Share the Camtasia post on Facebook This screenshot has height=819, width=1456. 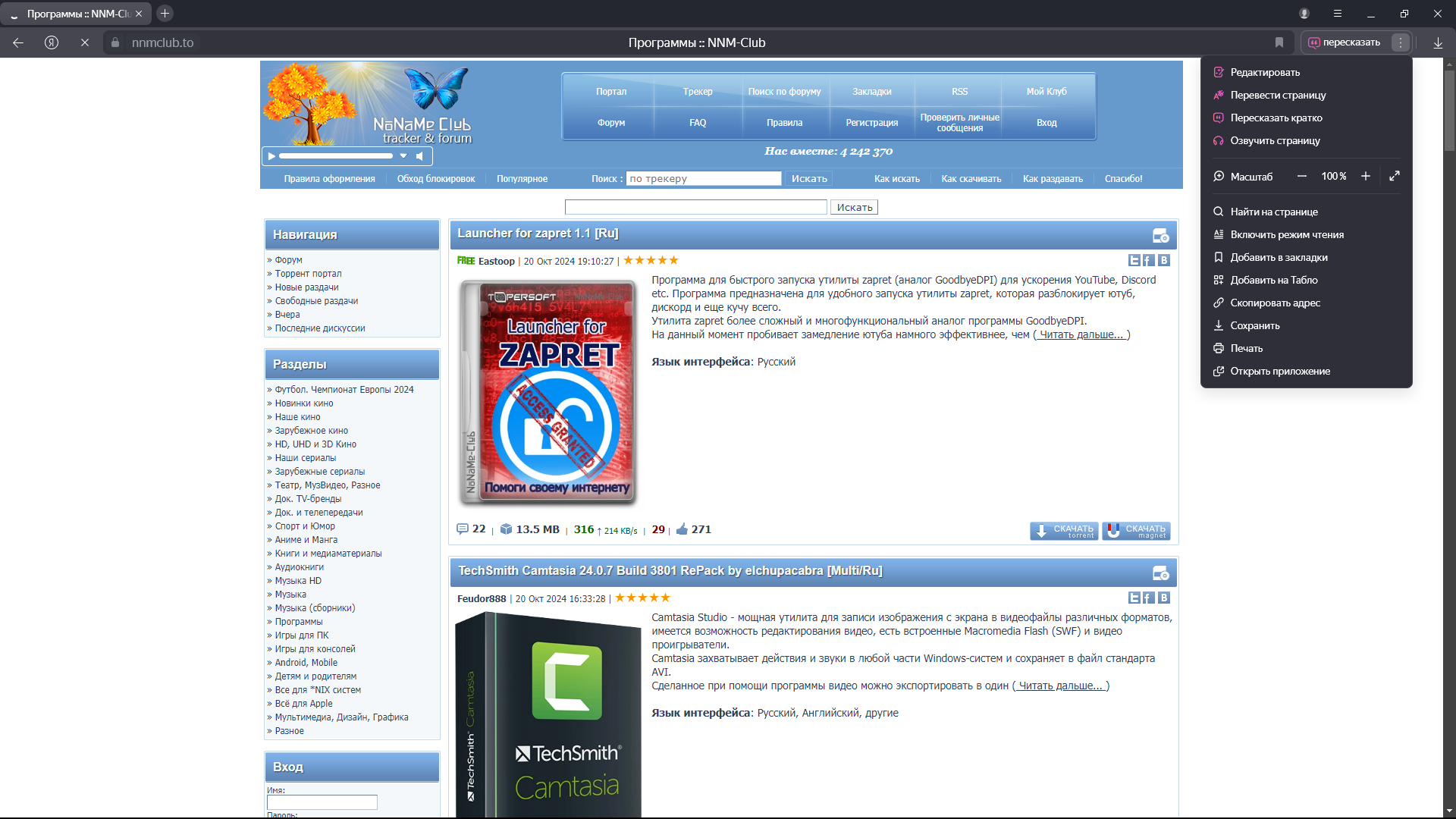(1149, 598)
